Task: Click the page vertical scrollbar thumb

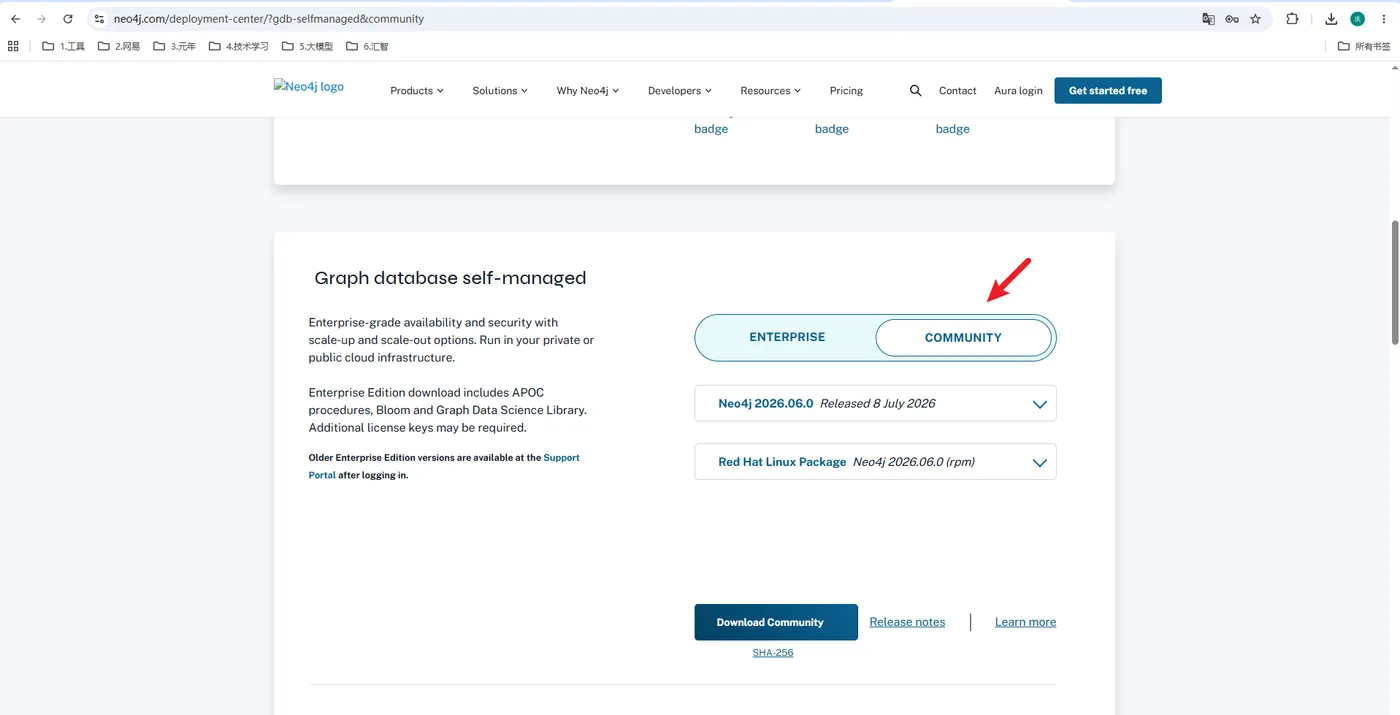Action: pyautogui.click(x=1395, y=282)
